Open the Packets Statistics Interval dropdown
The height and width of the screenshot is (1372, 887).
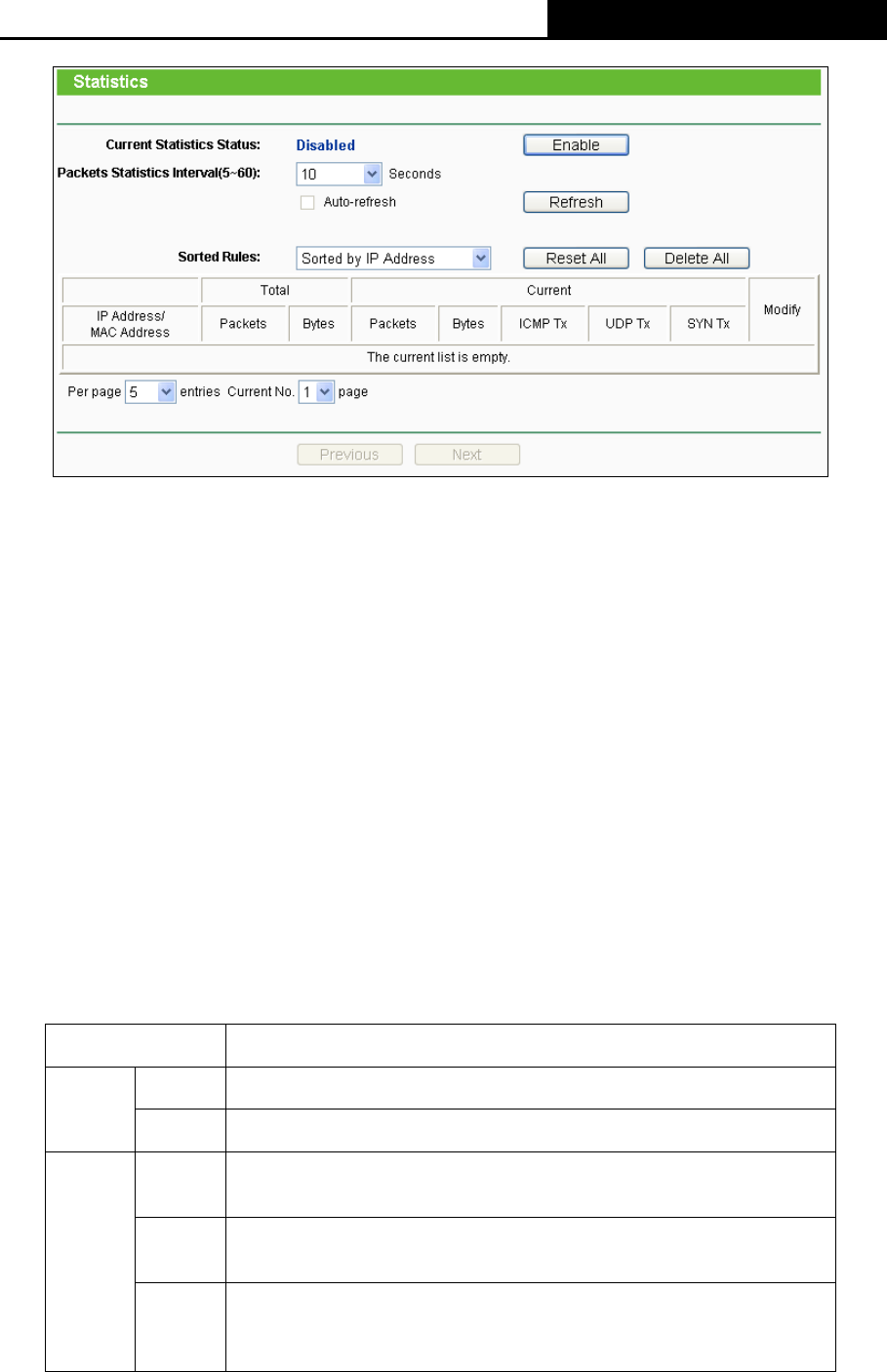coord(339,174)
